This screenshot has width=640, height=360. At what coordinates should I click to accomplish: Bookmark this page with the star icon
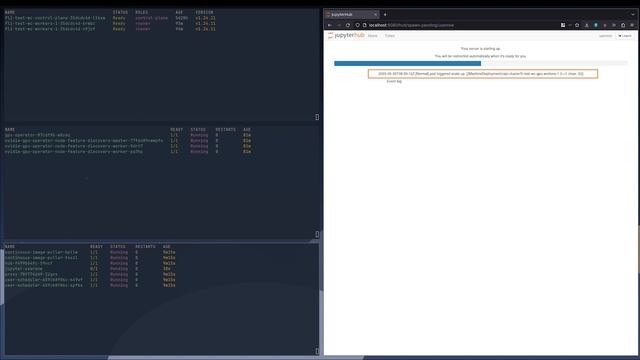pos(577,25)
